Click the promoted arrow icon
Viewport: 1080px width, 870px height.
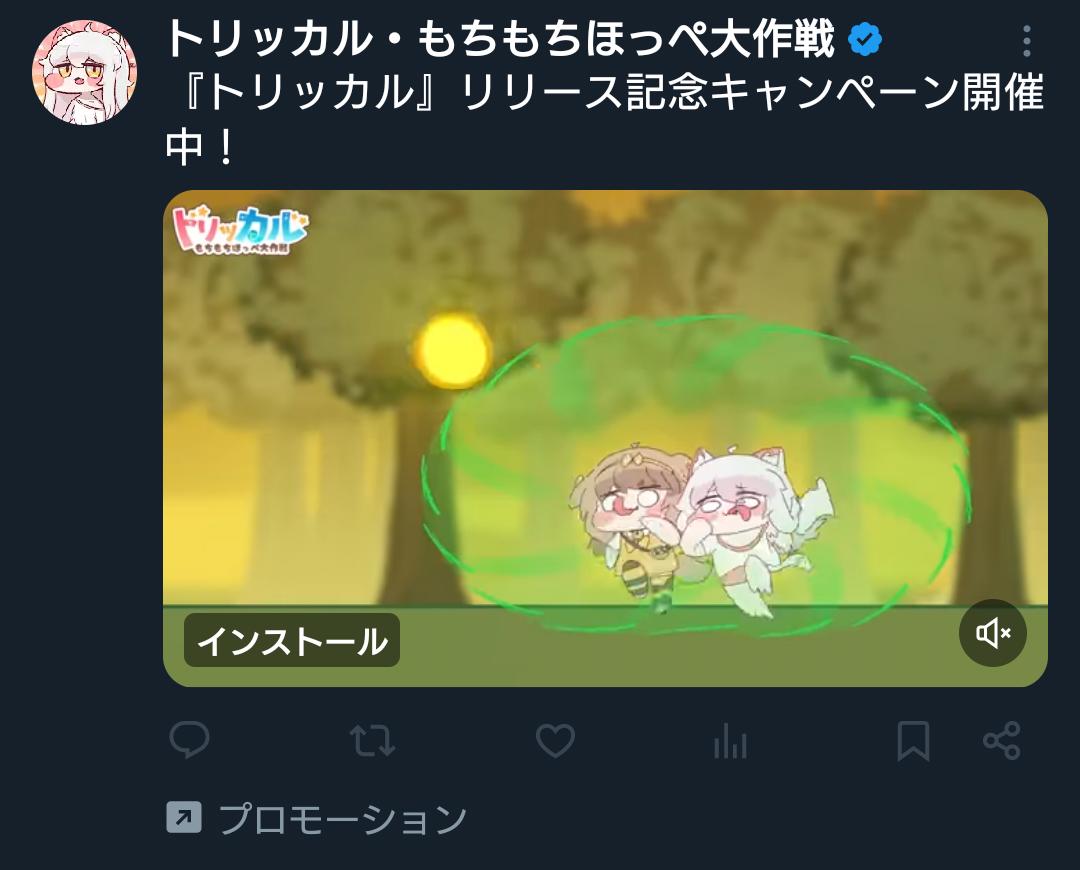(184, 818)
